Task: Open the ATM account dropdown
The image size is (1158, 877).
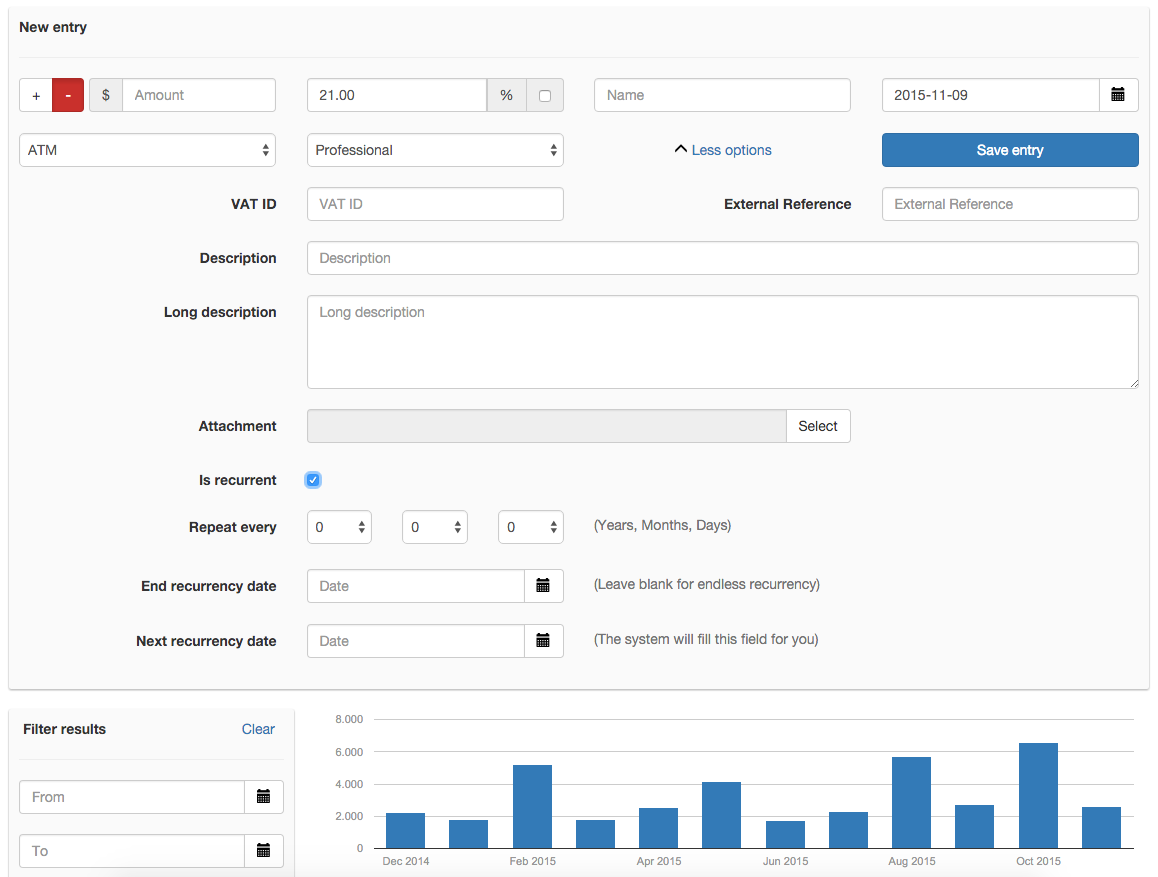Action: pos(148,150)
